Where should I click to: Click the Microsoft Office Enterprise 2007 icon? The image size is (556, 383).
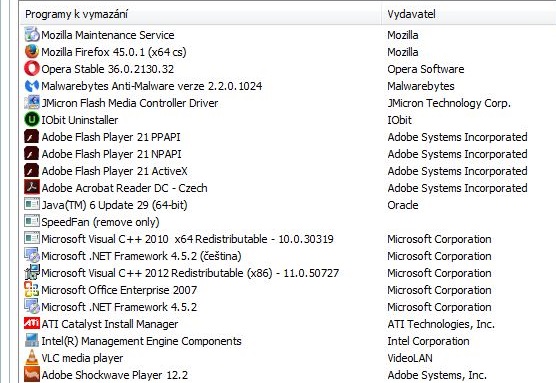[x=32, y=289]
